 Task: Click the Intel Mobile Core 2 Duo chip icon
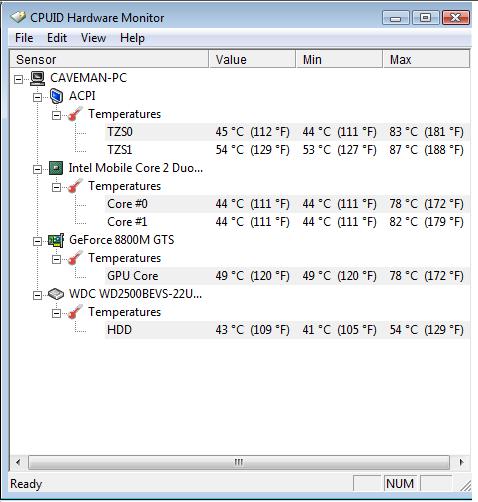[56, 168]
